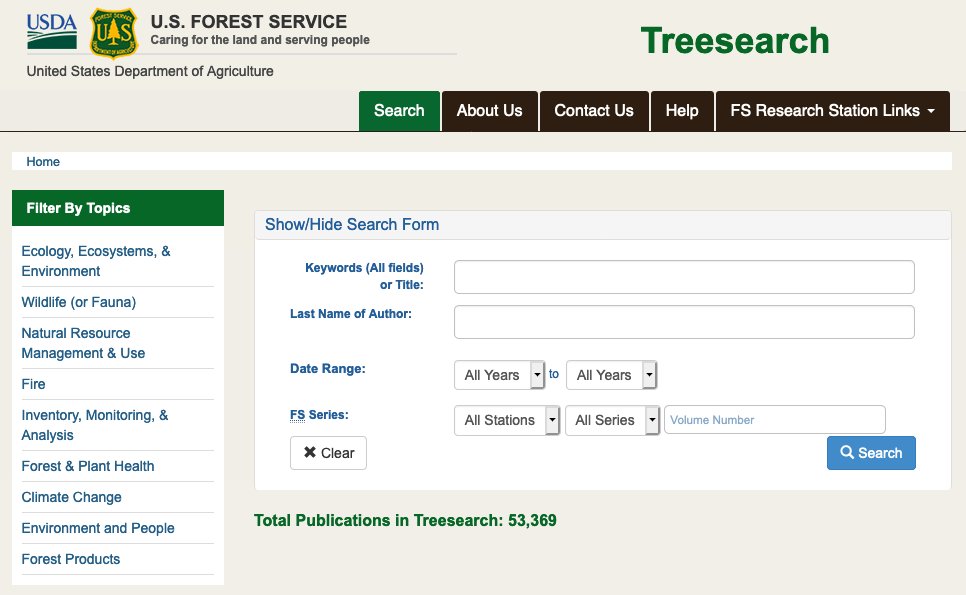Filter by Natural Resource Management & Use
Viewport: 966px width, 595px height.
click(x=83, y=343)
